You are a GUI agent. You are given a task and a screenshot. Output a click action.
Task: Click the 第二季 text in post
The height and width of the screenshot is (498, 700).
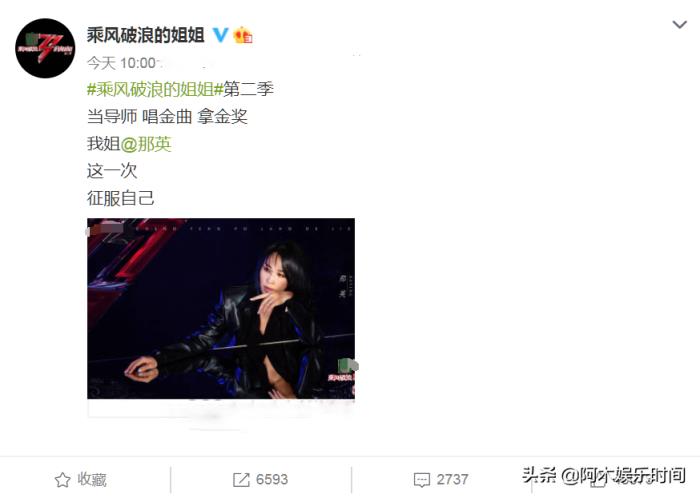tap(248, 89)
